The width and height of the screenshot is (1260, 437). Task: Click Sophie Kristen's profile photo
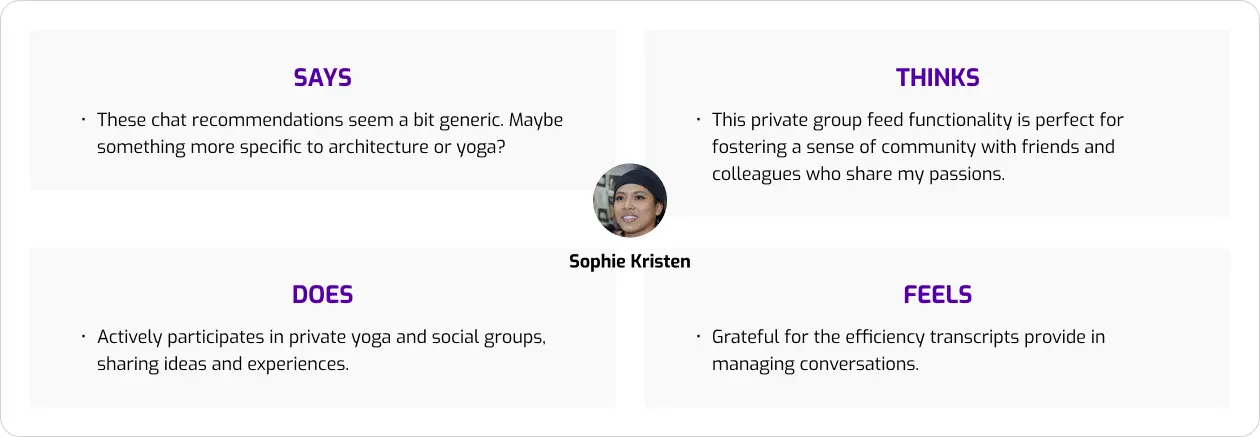pyautogui.click(x=630, y=200)
